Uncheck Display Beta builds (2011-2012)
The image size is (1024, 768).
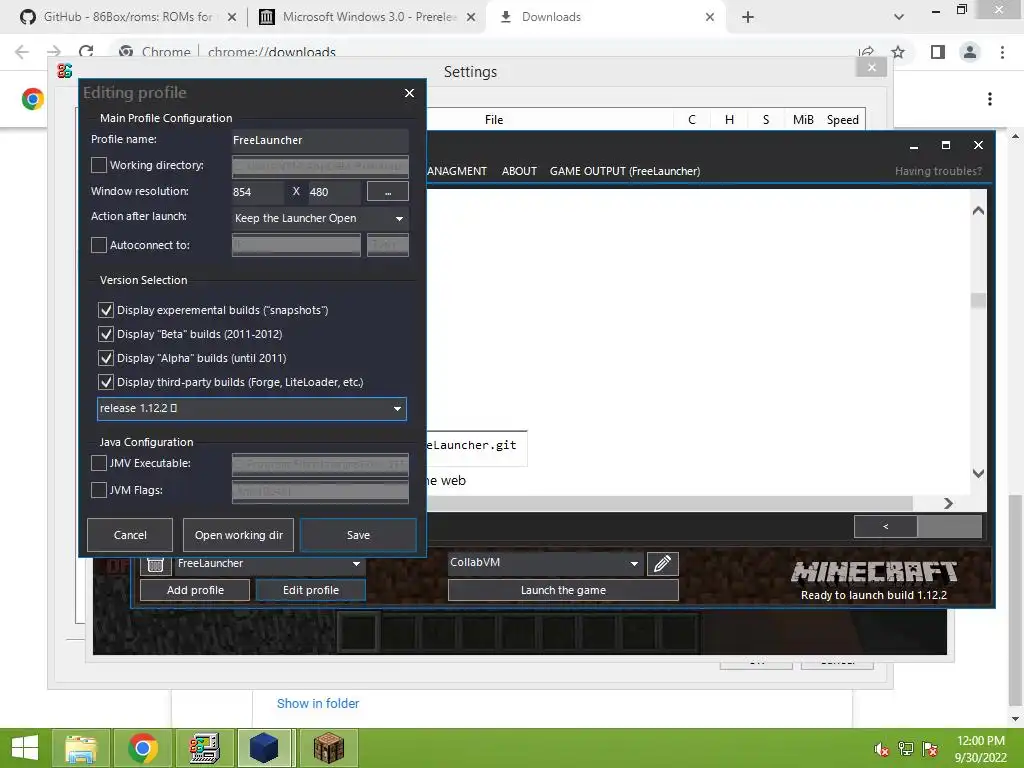tap(106, 334)
